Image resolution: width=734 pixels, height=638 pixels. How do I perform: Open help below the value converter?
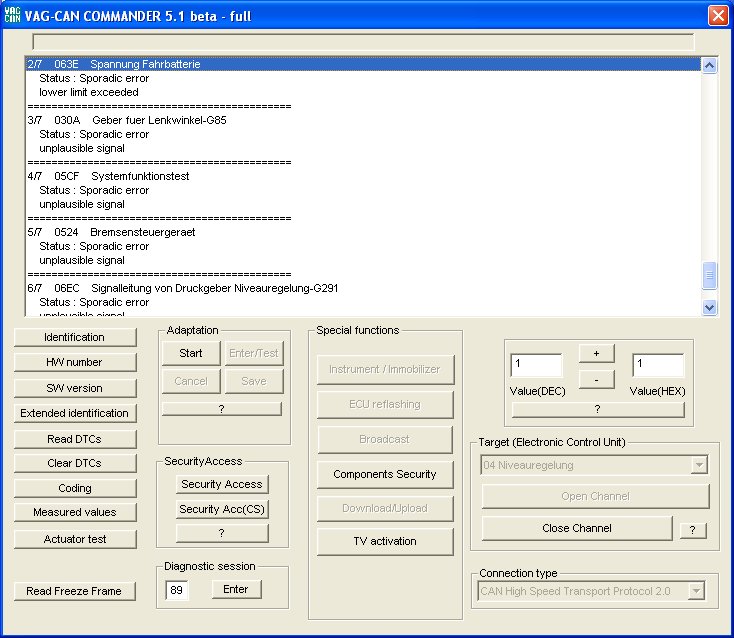(x=598, y=410)
